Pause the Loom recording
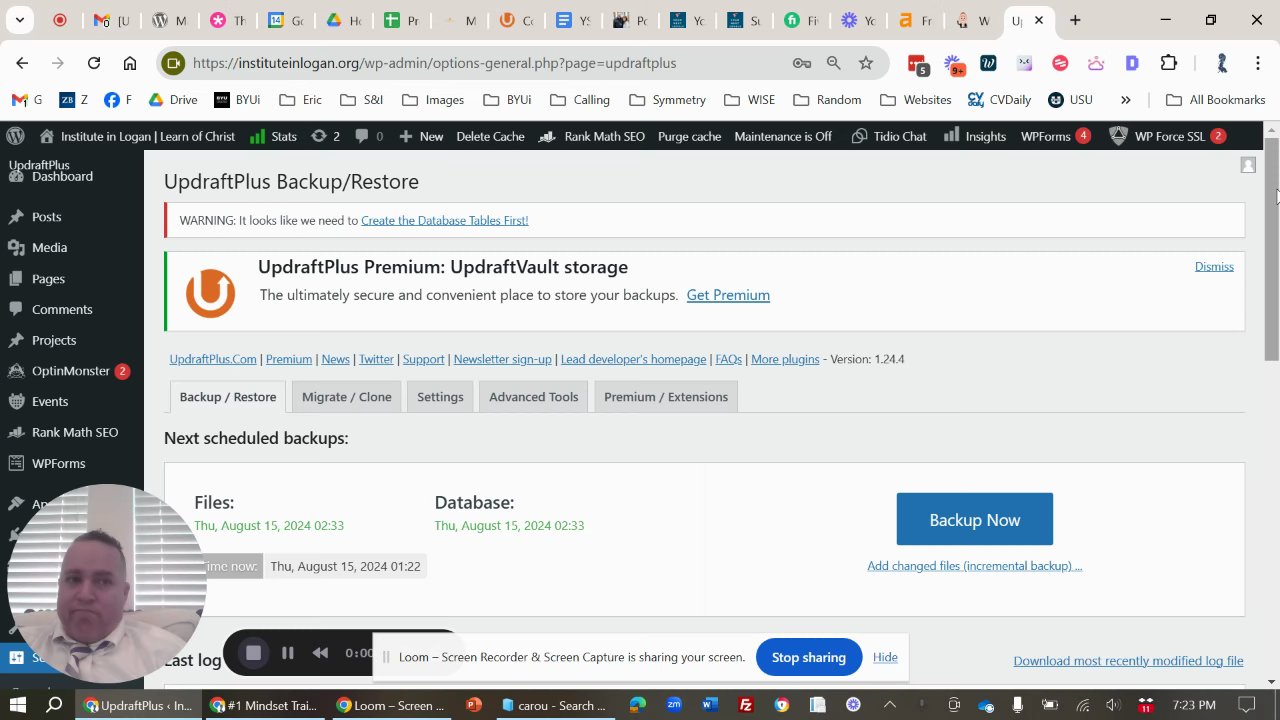This screenshot has width=1280, height=720. (287, 653)
